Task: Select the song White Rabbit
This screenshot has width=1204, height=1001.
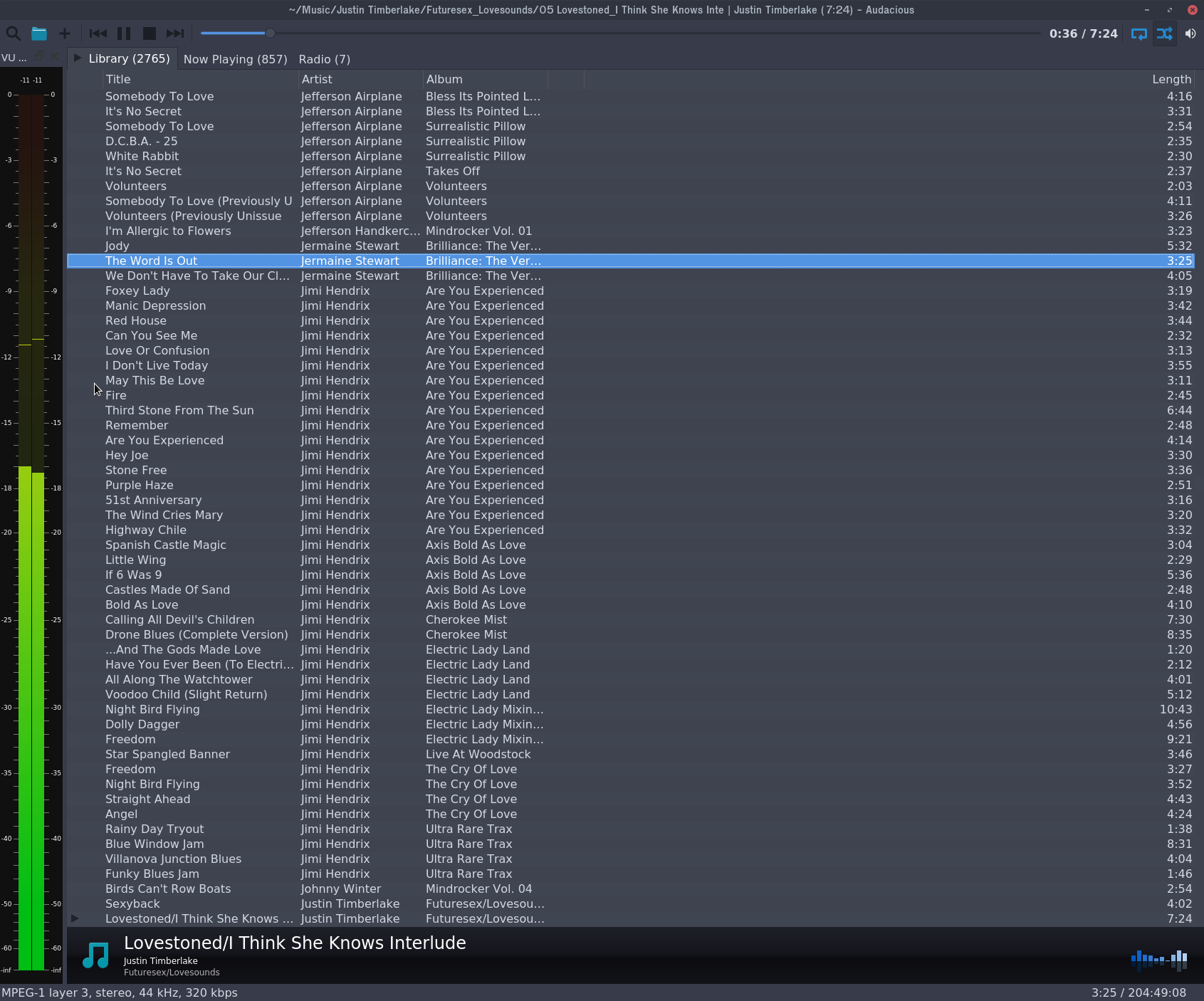Action: 631,156
